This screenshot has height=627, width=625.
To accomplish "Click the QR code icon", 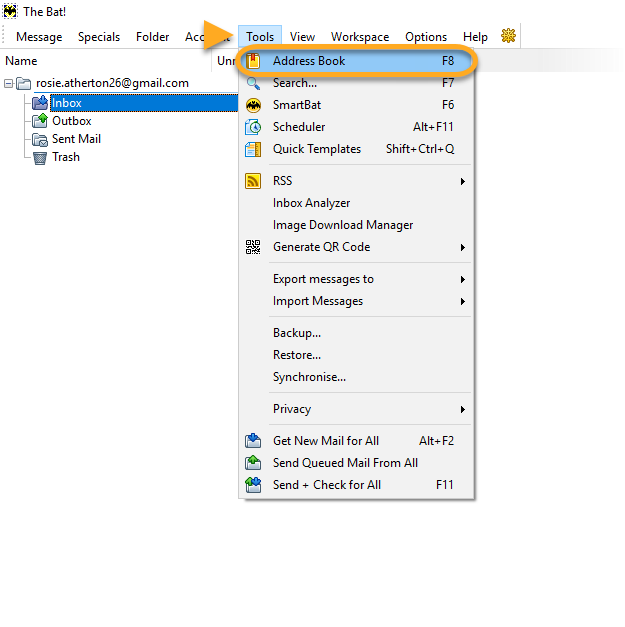I will point(253,247).
